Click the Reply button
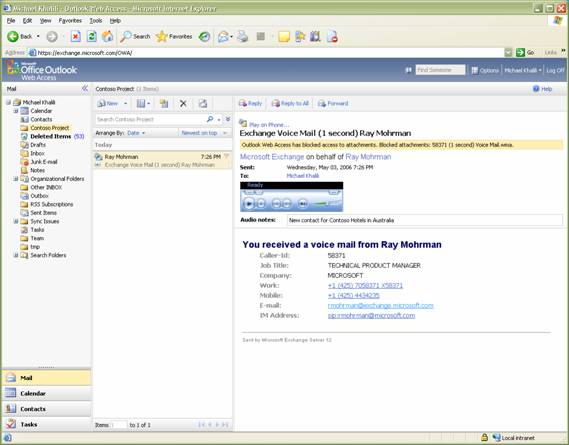Image resolution: width=569 pixels, height=445 pixels. [250, 103]
